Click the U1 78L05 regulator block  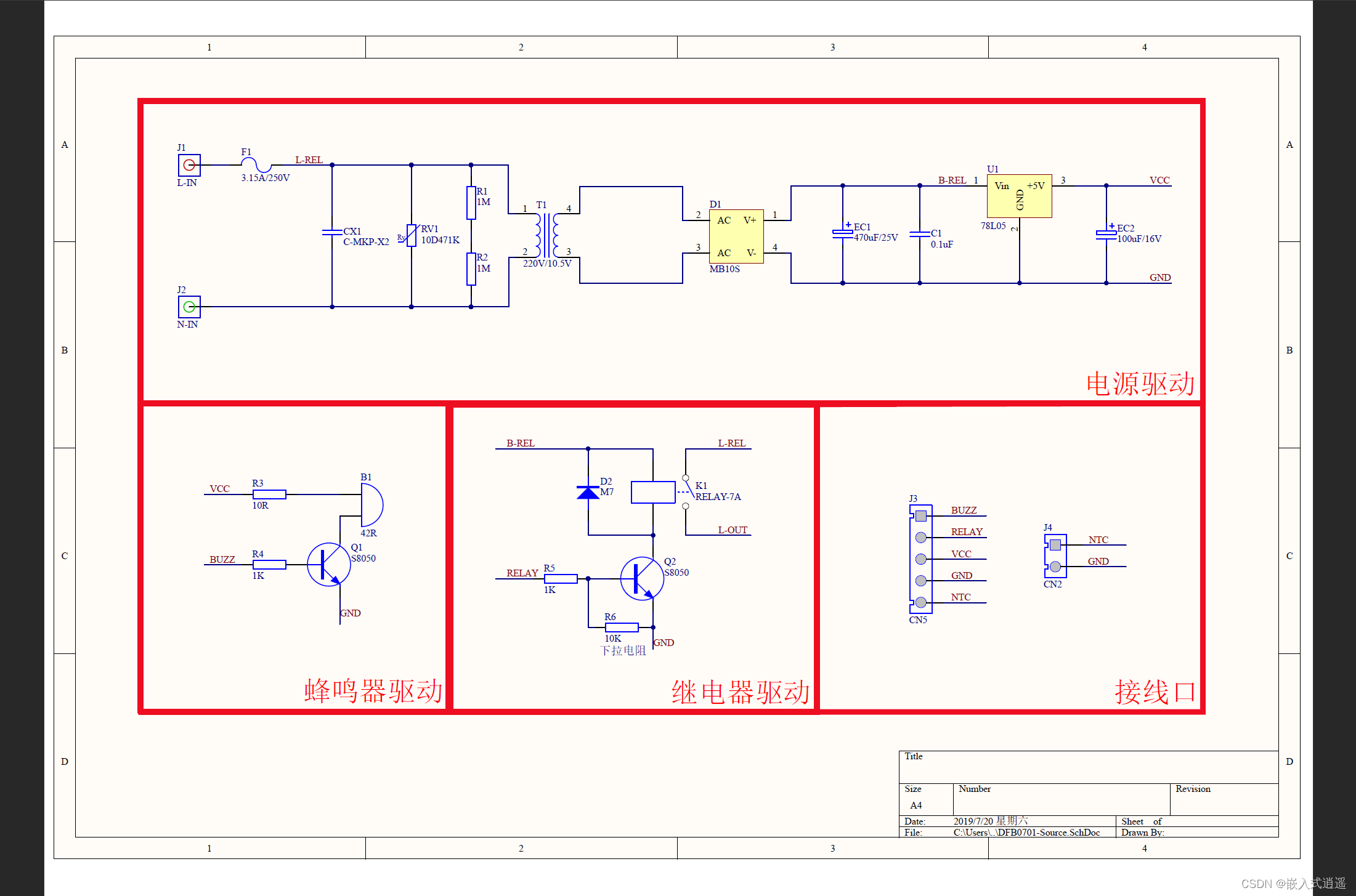pyautogui.click(x=1019, y=196)
